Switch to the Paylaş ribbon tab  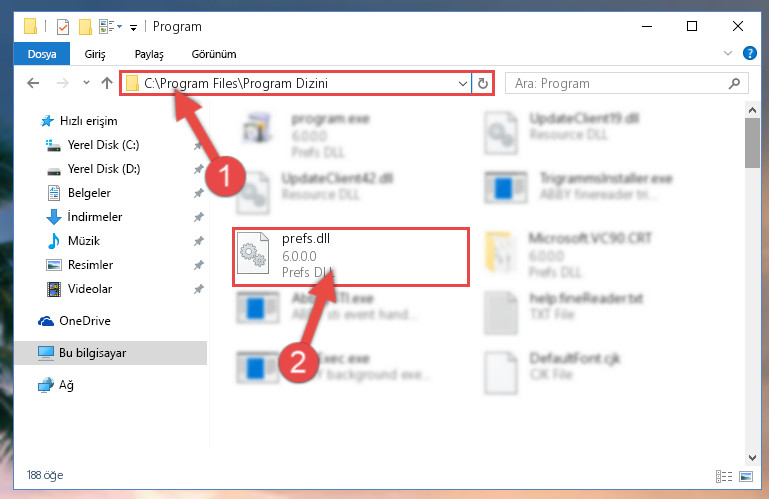[x=149, y=54]
